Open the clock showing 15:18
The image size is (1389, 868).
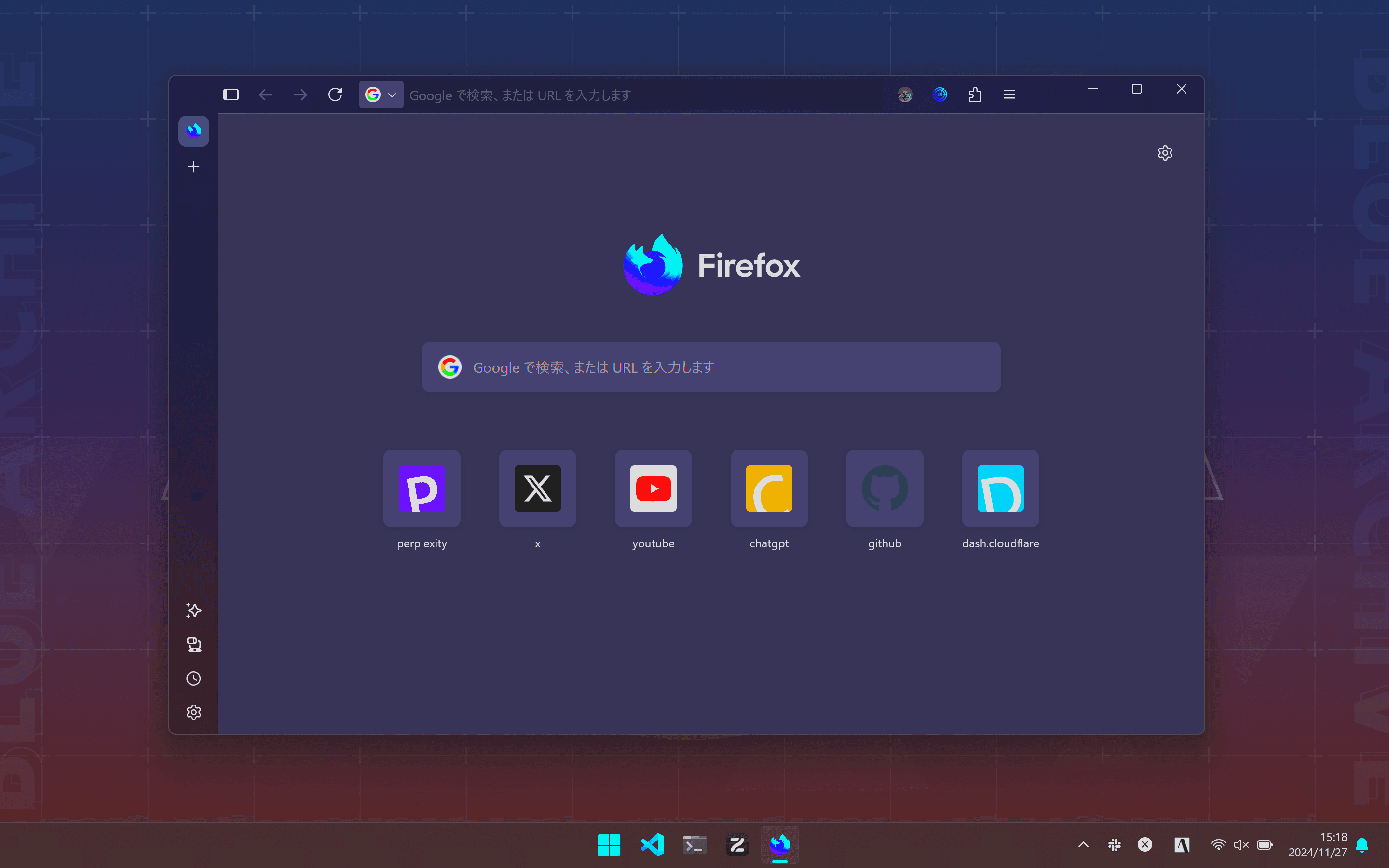(x=1317, y=844)
